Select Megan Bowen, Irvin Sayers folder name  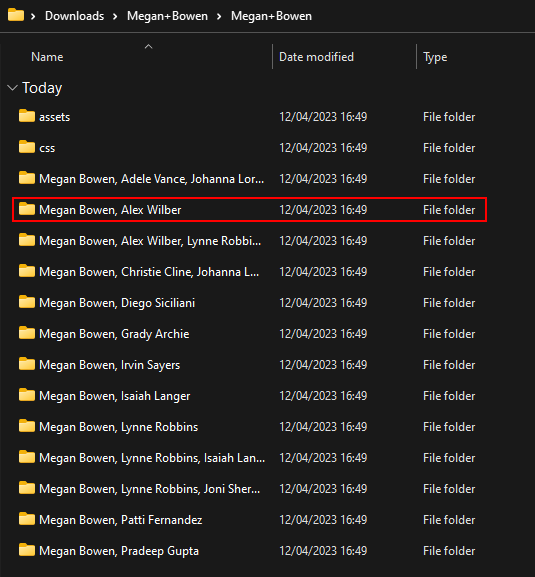(110, 365)
